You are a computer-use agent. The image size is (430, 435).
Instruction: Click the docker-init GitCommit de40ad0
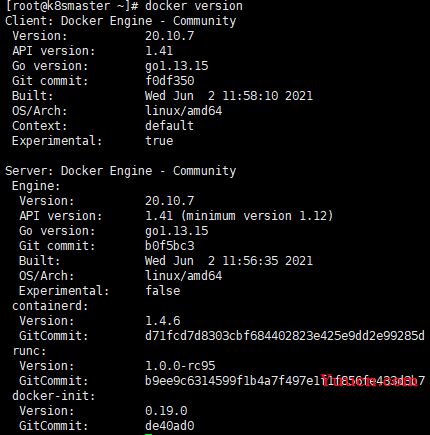tap(169, 426)
